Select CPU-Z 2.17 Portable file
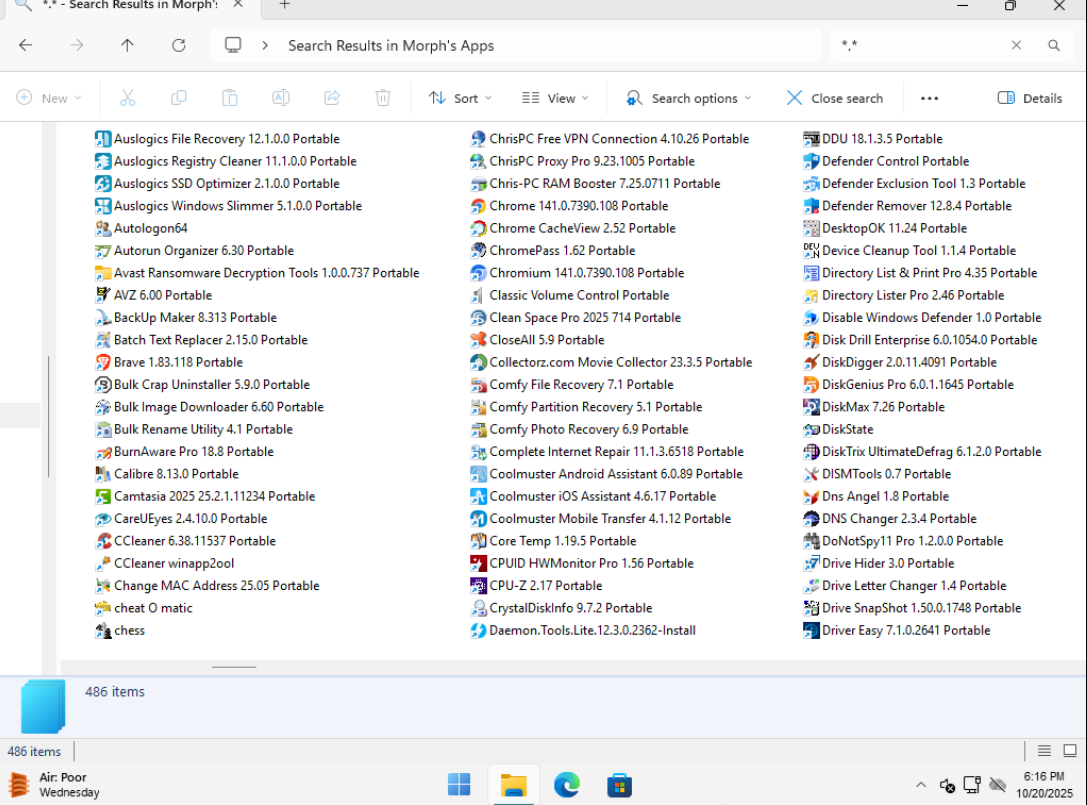This screenshot has height=805, width=1087. (x=545, y=586)
